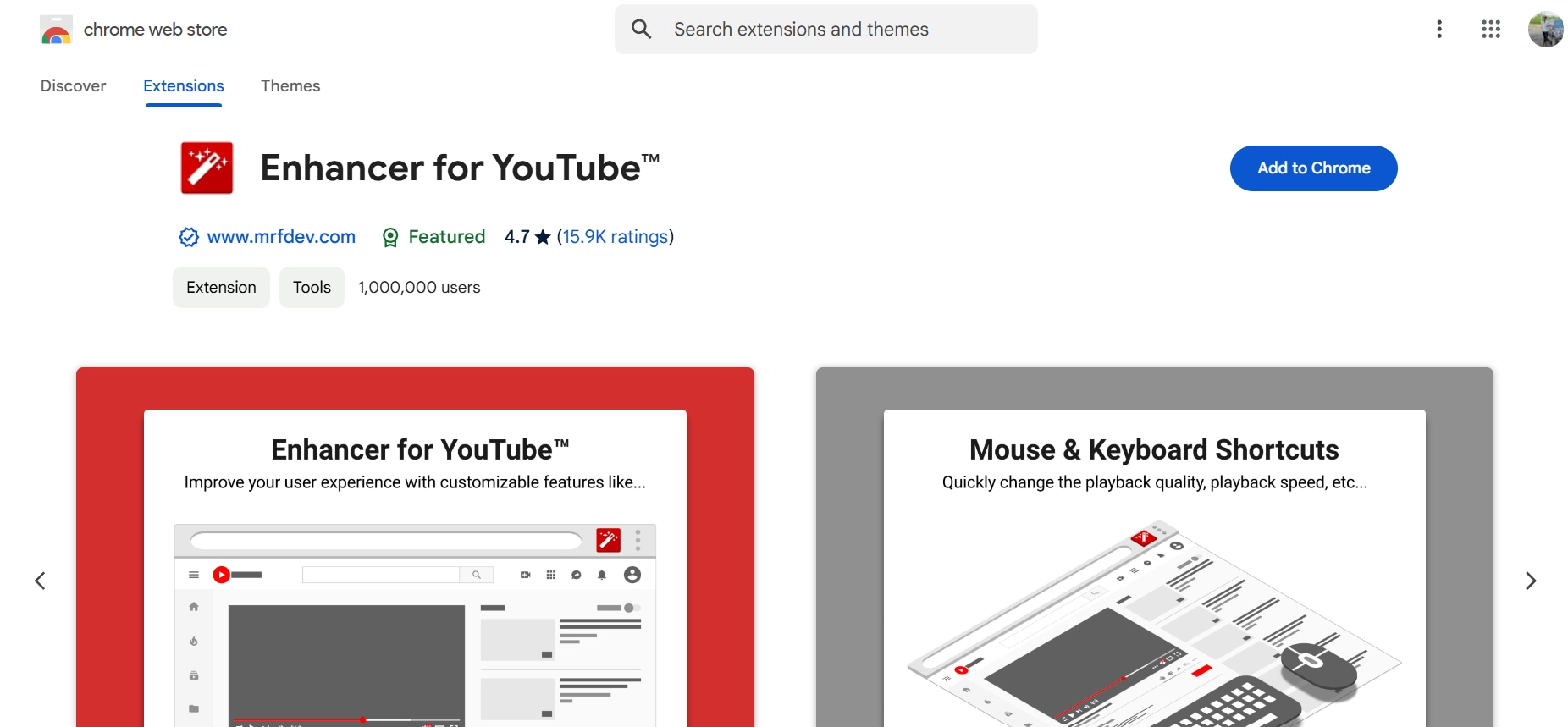Click the Enhancer for YouTube extension icon
1568x727 pixels.
coord(207,168)
